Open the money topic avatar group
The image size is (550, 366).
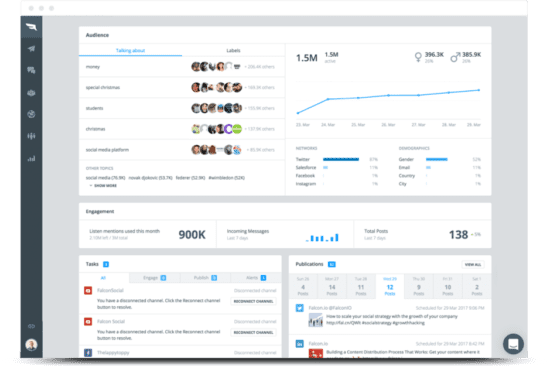point(216,67)
